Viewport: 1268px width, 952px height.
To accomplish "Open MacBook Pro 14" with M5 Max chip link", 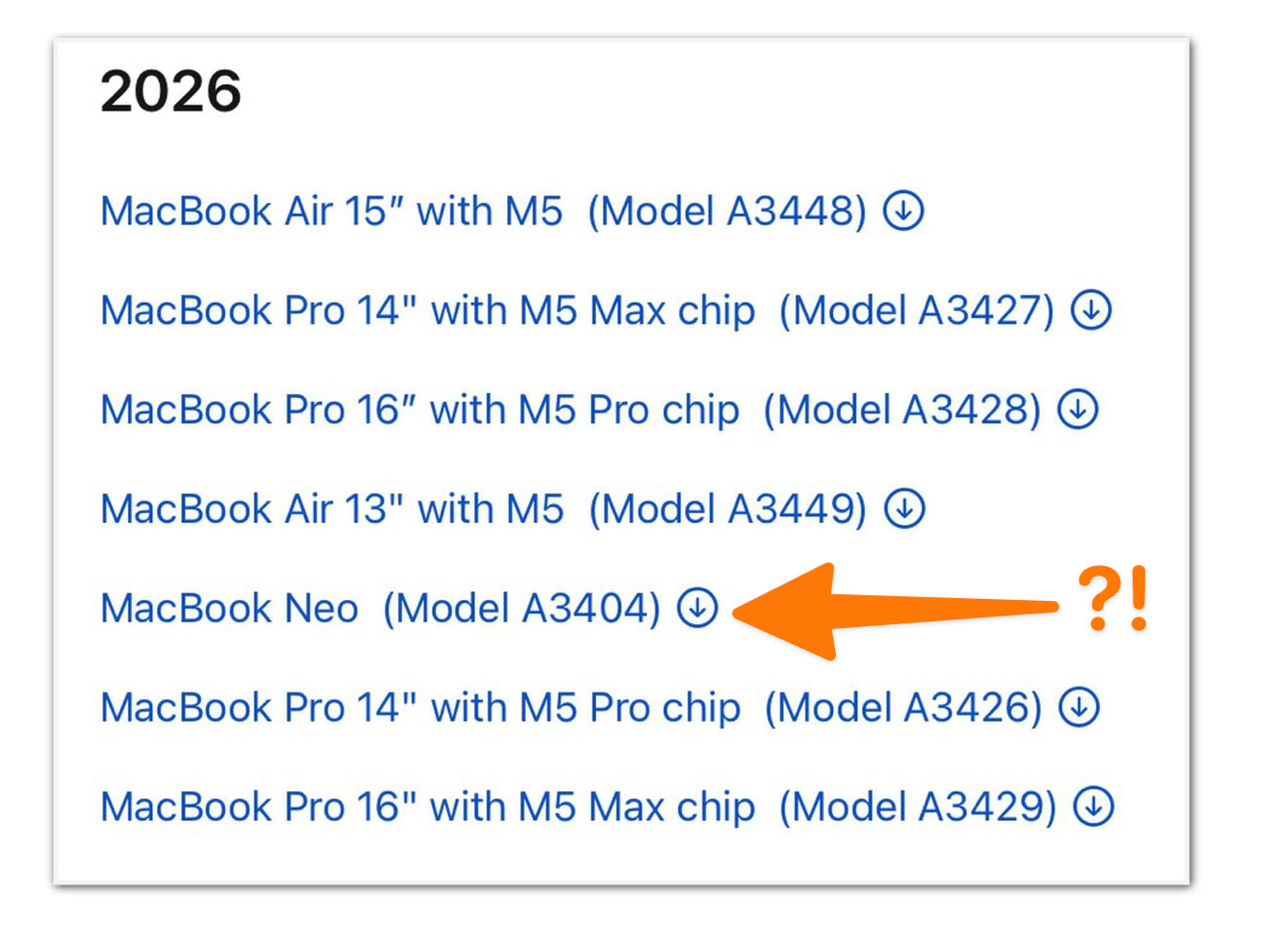I will point(427,311).
